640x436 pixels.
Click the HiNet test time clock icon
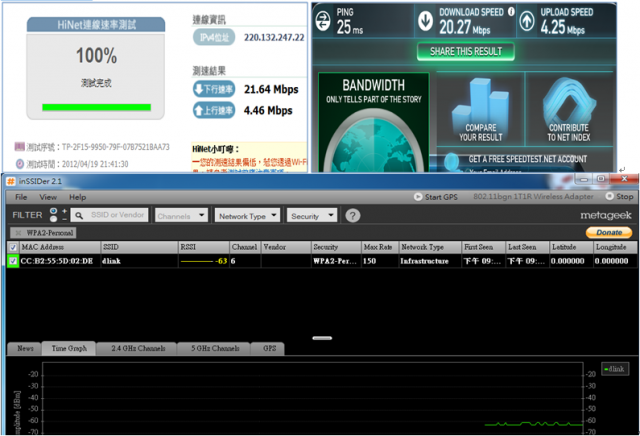pyautogui.click(x=20, y=164)
